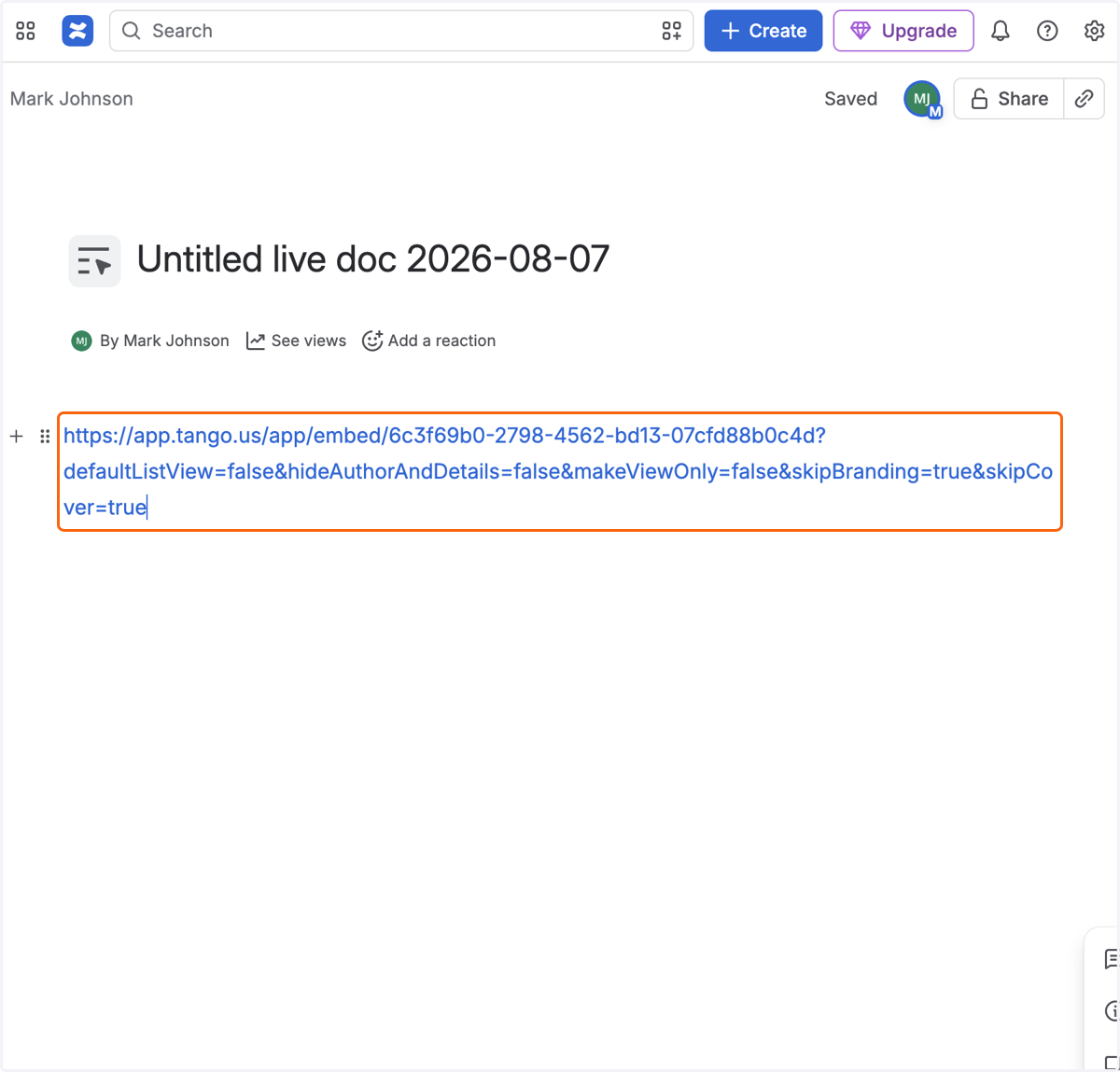Change the live doc emoji icon
The height and width of the screenshot is (1072, 1120).
pos(94,261)
